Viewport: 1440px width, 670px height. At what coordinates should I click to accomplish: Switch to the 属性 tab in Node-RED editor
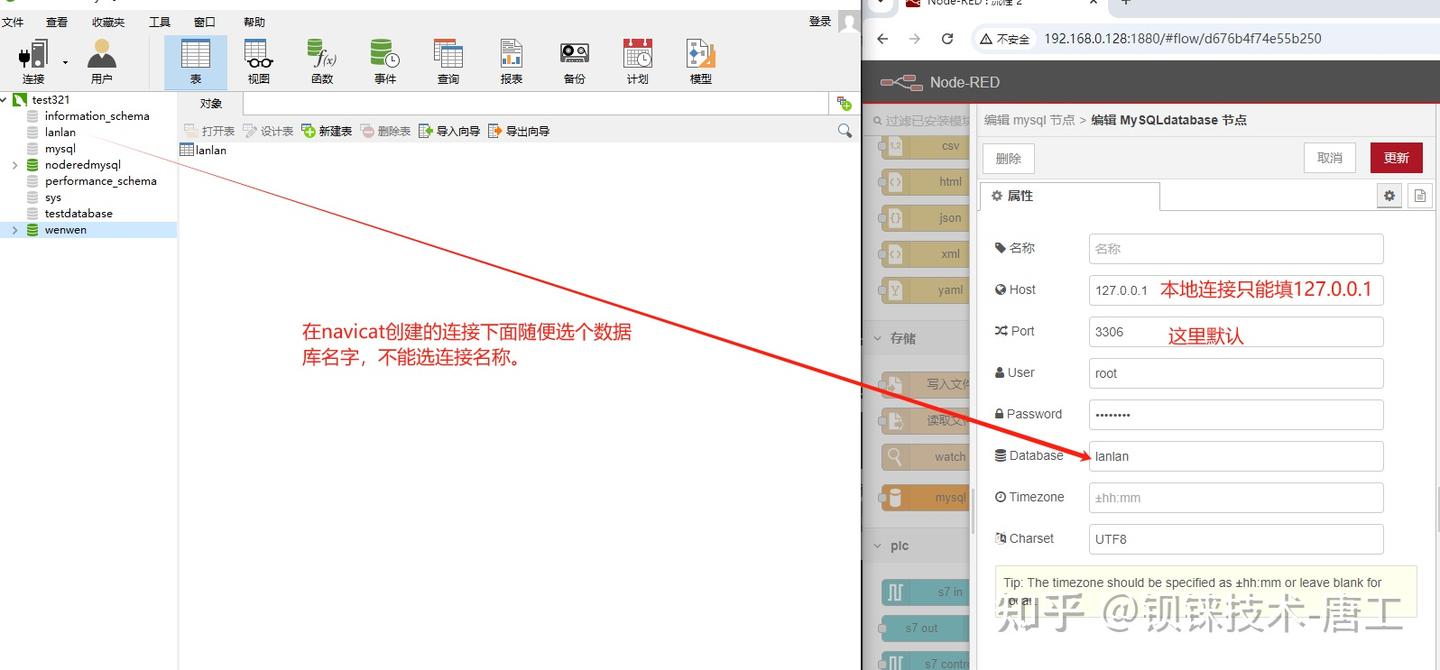(1018, 195)
